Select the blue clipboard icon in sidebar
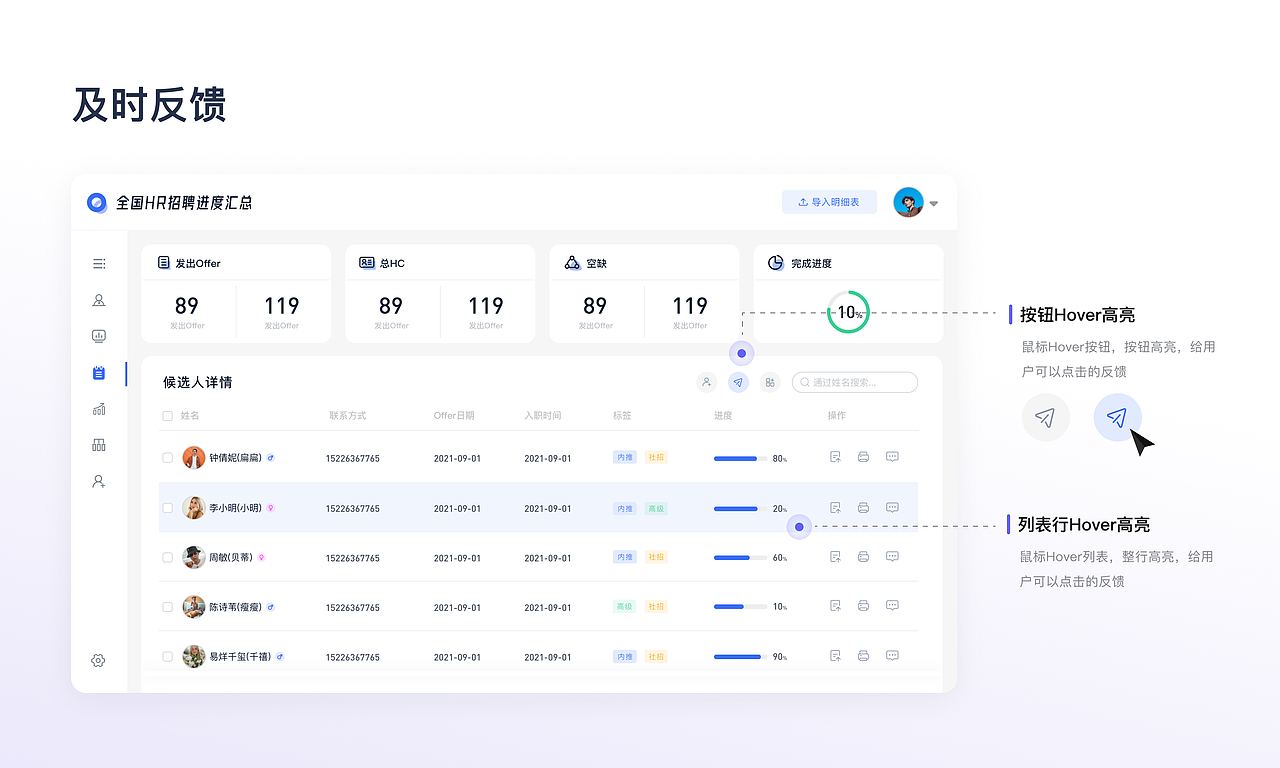1280x768 pixels. 99,373
